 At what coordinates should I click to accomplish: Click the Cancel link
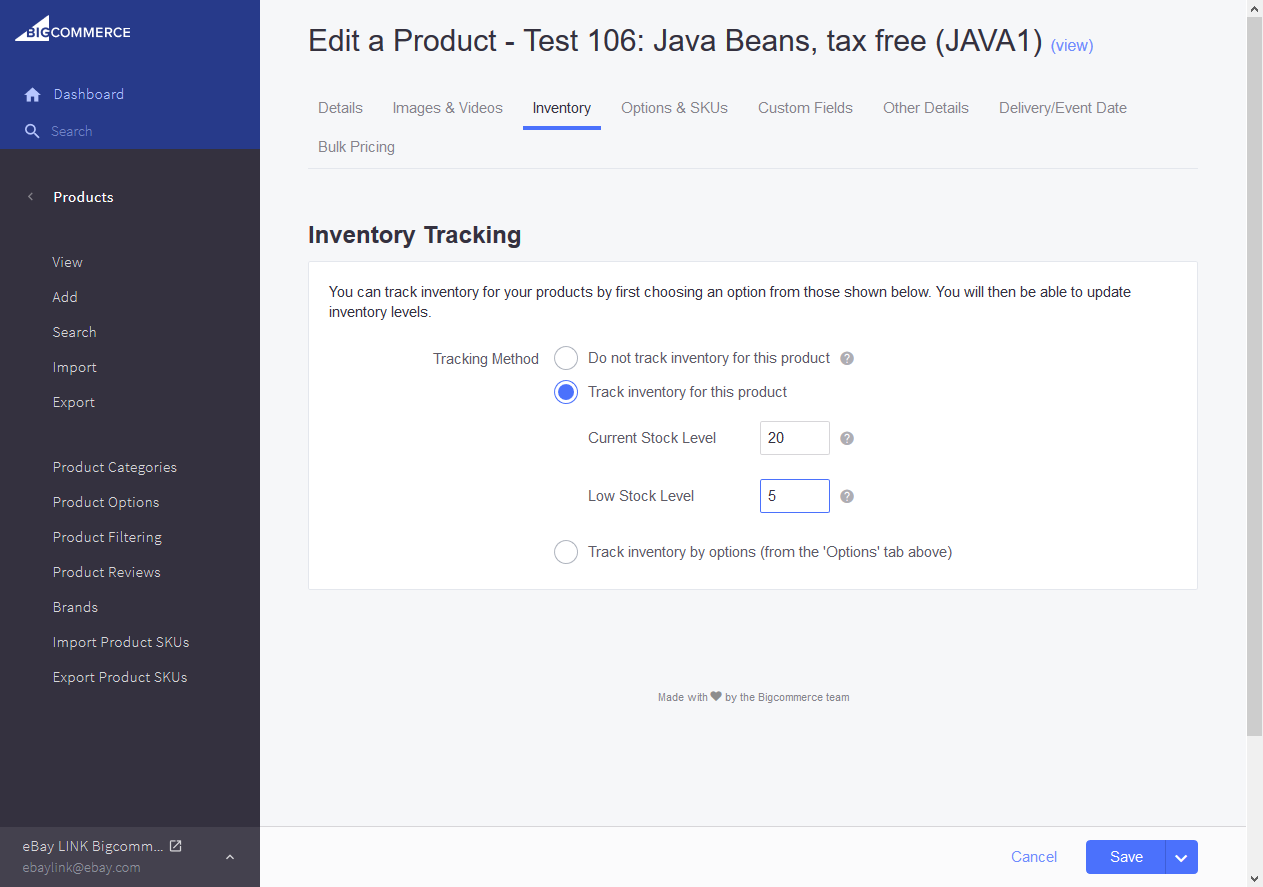tap(1034, 857)
